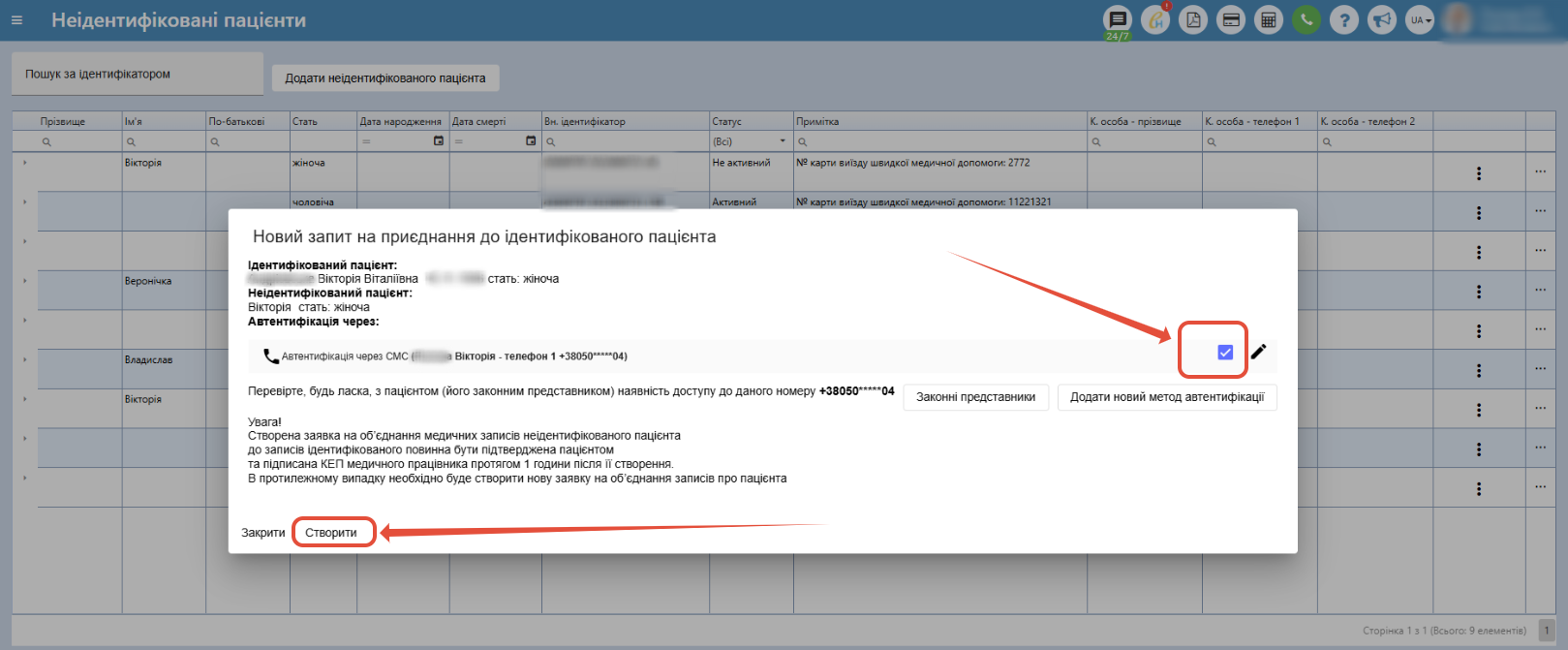The image size is (1568, 650).
Task: Open vertical dots menu for Владислав row
Action: point(1479,370)
